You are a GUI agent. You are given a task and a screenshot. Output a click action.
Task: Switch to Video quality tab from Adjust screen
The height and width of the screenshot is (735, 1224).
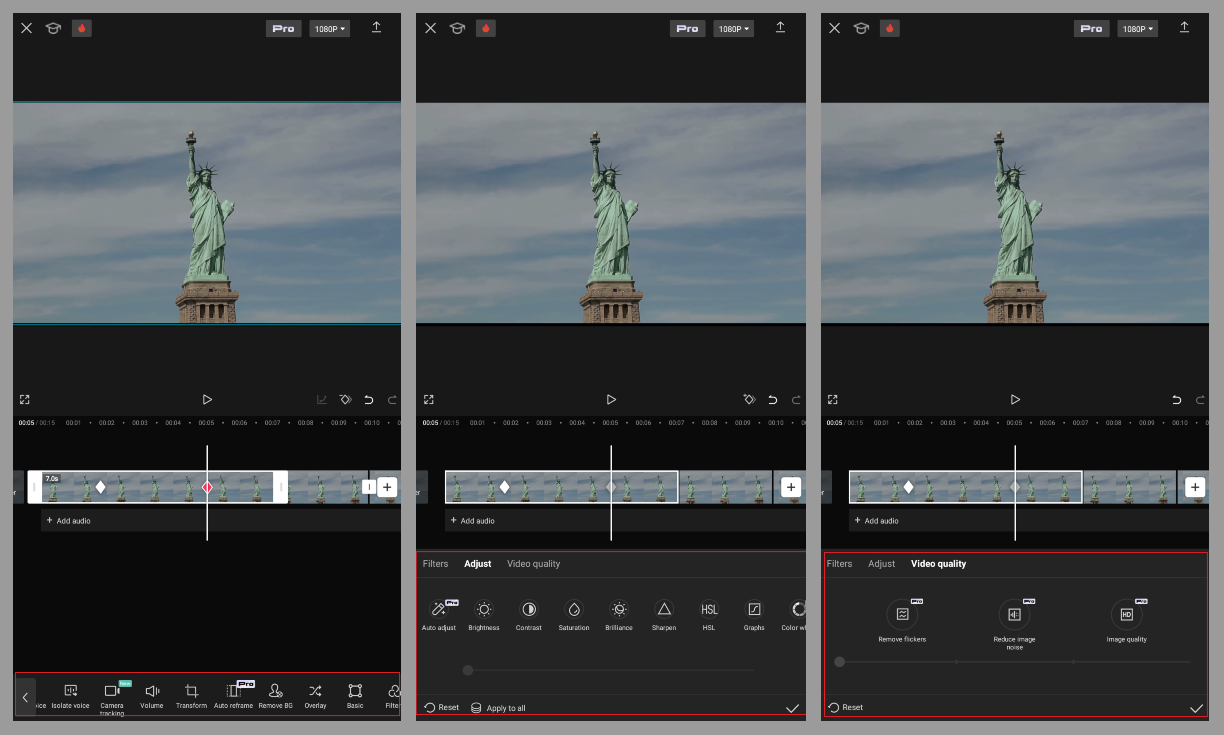click(534, 564)
